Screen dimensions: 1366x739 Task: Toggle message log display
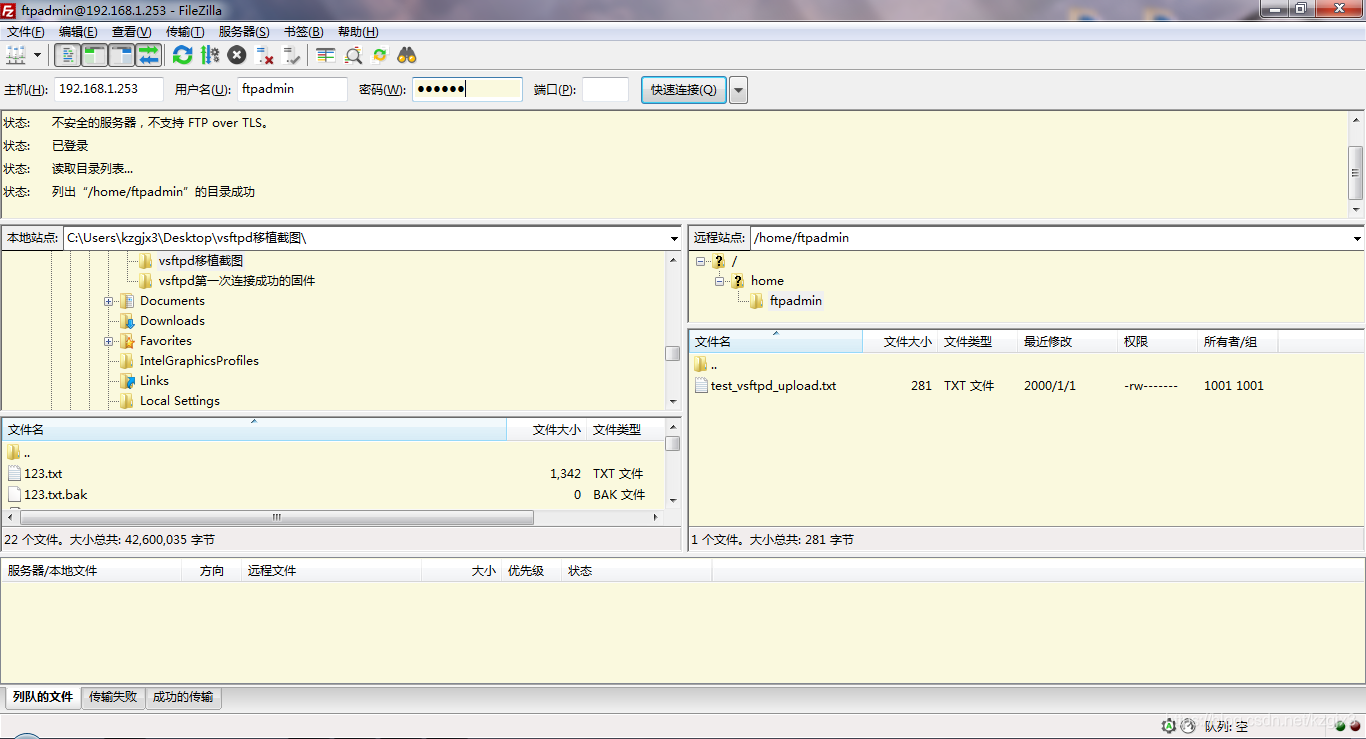68,55
